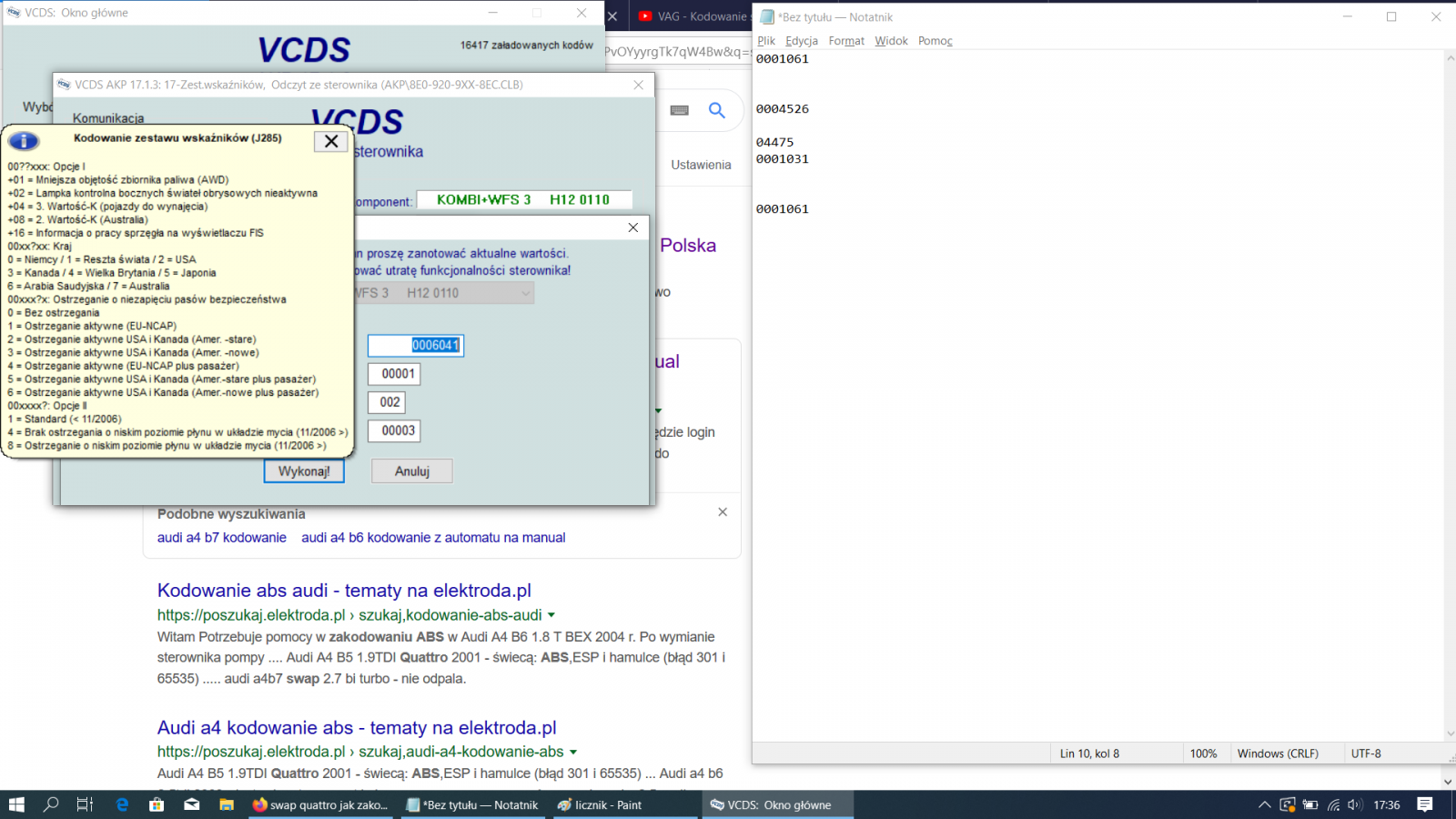Open File Explorer from the taskbar

pos(227,804)
